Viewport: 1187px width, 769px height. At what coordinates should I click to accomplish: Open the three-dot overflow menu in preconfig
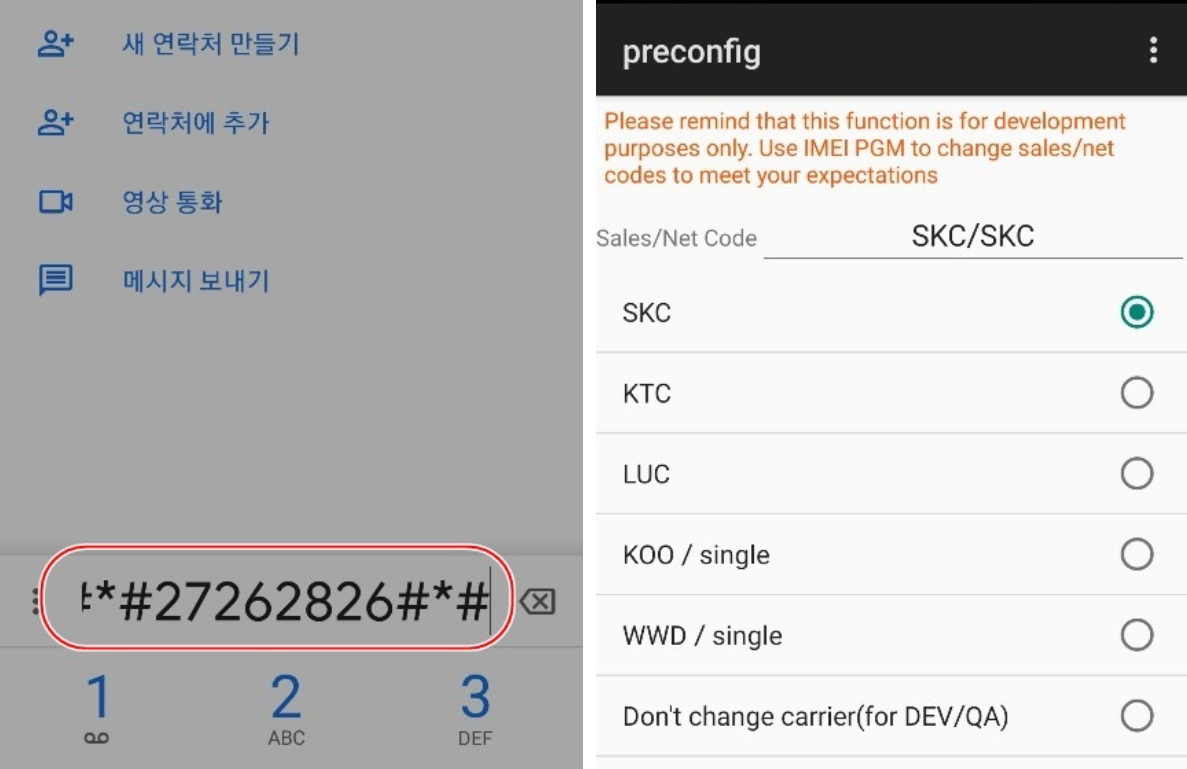pos(1153,51)
